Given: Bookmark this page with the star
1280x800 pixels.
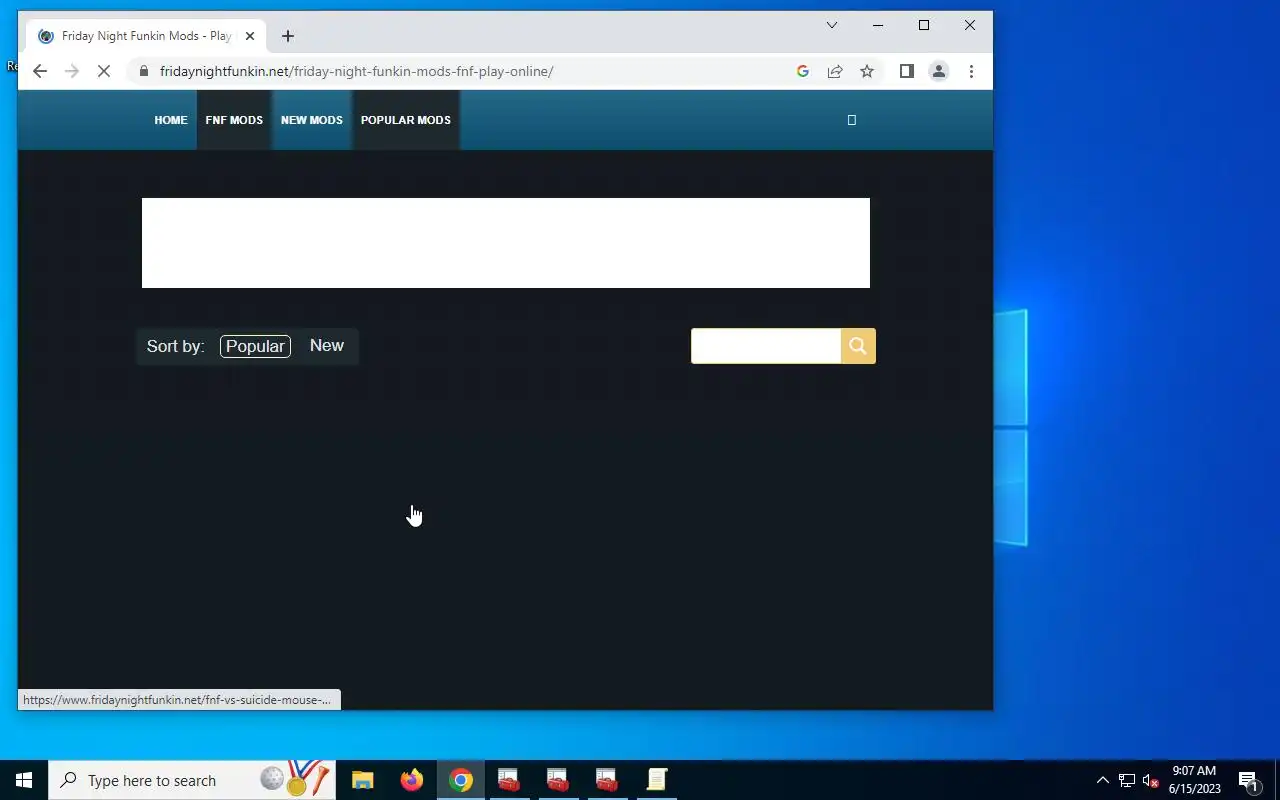Looking at the screenshot, I should pyautogui.click(x=867, y=71).
